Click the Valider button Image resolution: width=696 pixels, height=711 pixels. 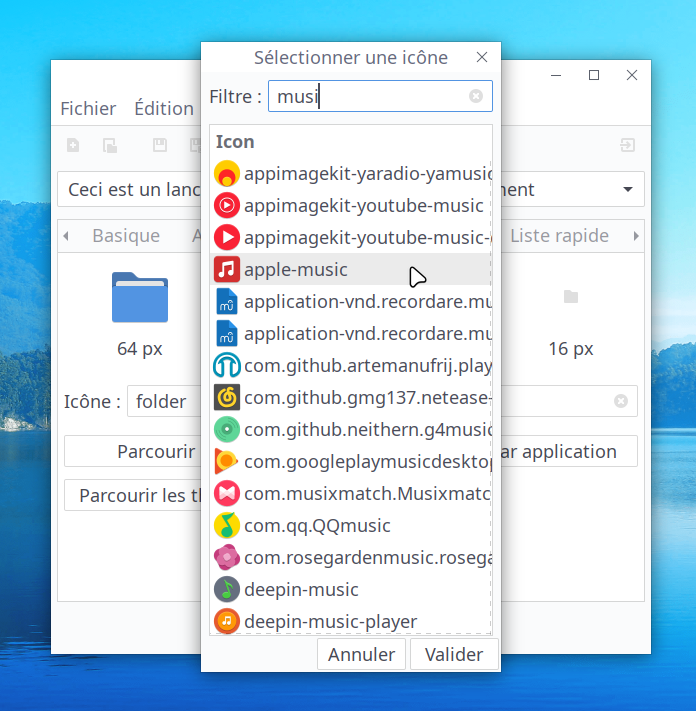coord(454,655)
